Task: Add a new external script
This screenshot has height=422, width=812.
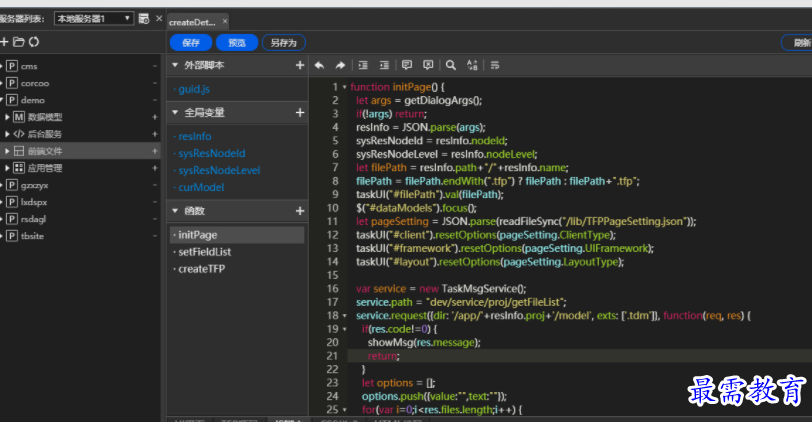Action: tap(300, 65)
